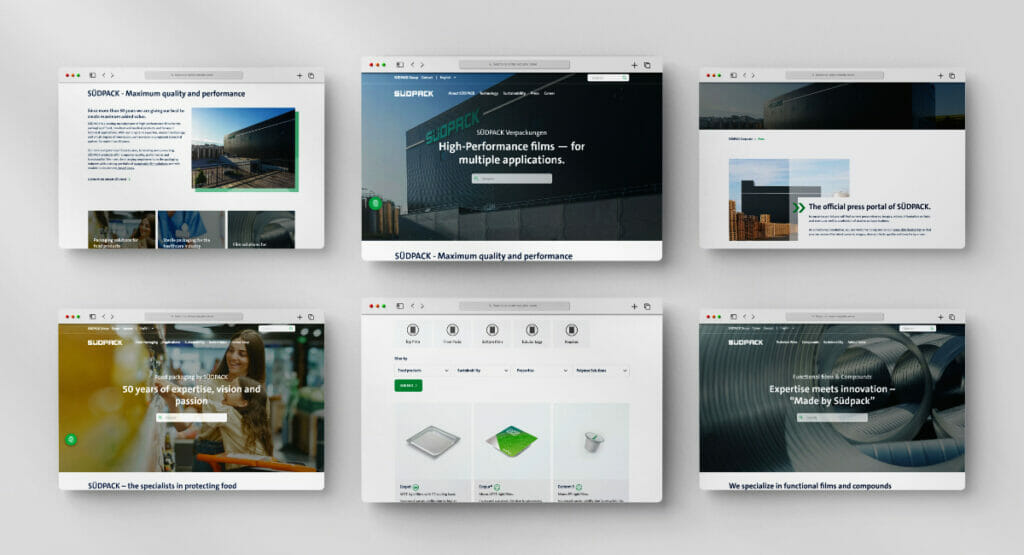Click SÜDPACK logo on the Food packaging page
Screen dimensions: 1024x555
click(105, 342)
